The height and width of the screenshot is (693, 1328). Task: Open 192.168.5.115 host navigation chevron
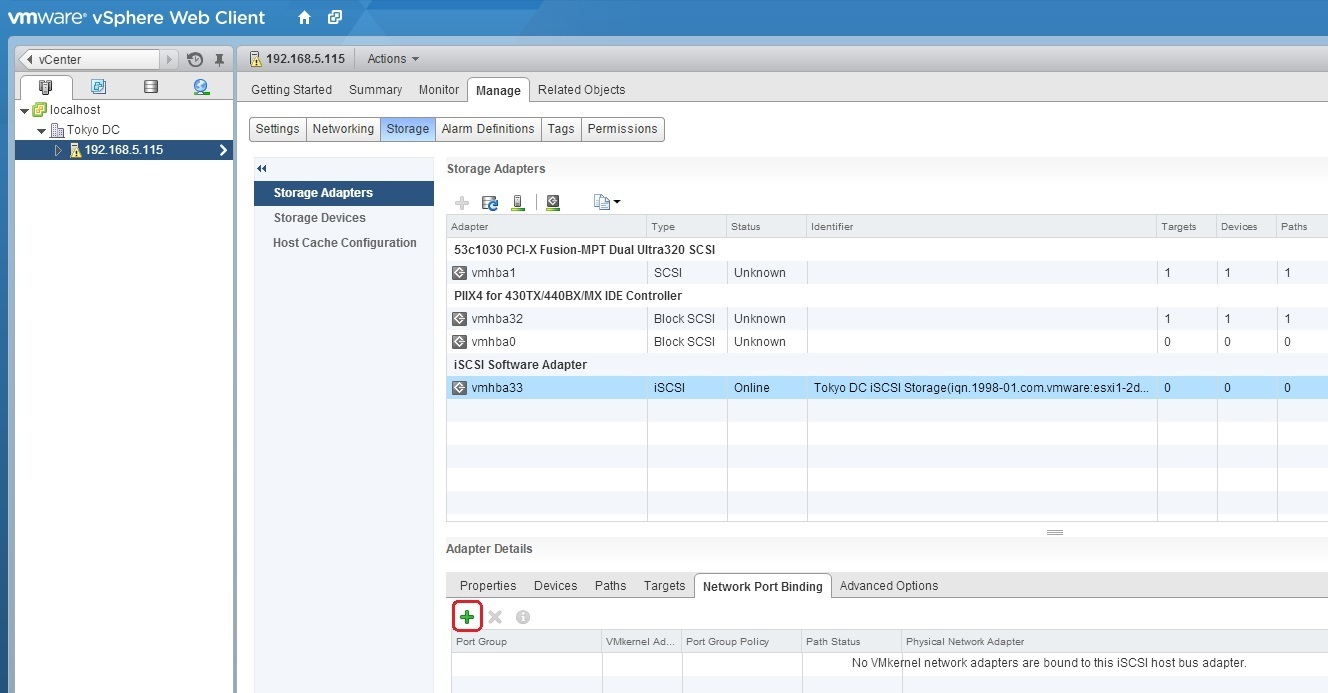click(223, 150)
